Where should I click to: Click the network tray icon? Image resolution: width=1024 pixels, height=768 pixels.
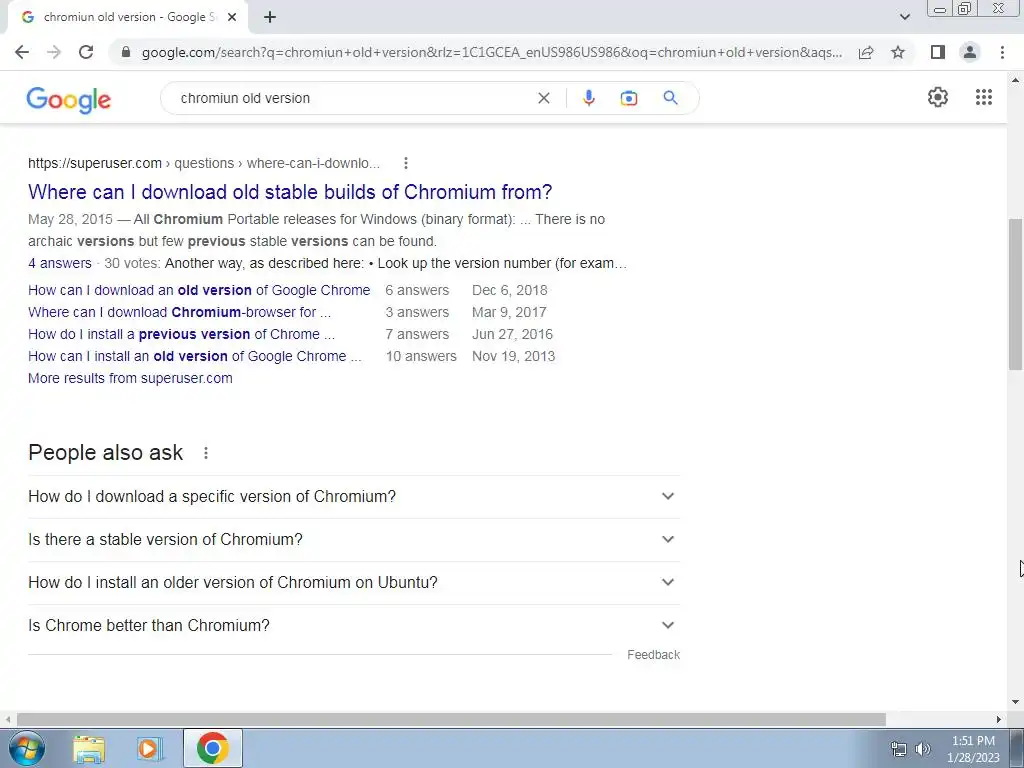[x=899, y=749]
